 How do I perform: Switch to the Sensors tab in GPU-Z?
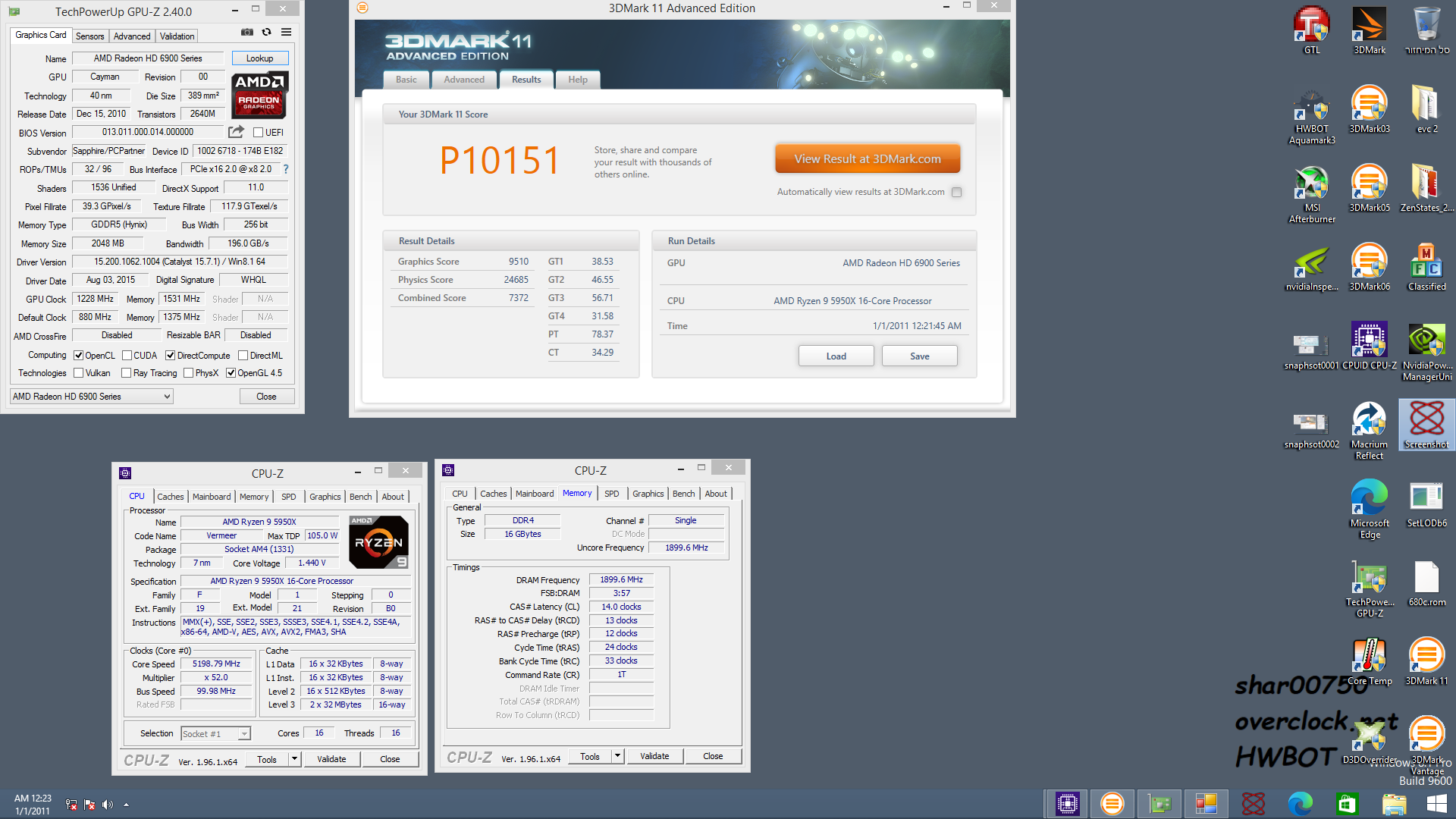pos(90,36)
